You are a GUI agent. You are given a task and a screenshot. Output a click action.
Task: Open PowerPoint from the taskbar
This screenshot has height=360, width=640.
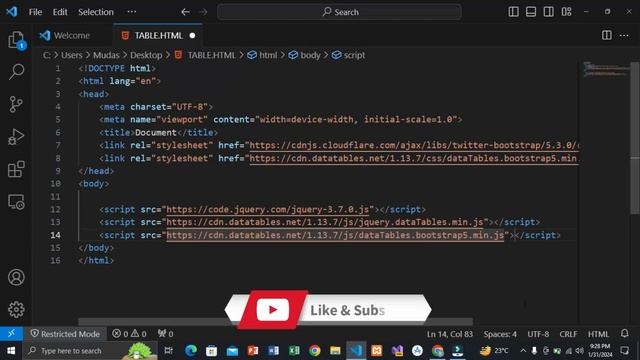253,350
